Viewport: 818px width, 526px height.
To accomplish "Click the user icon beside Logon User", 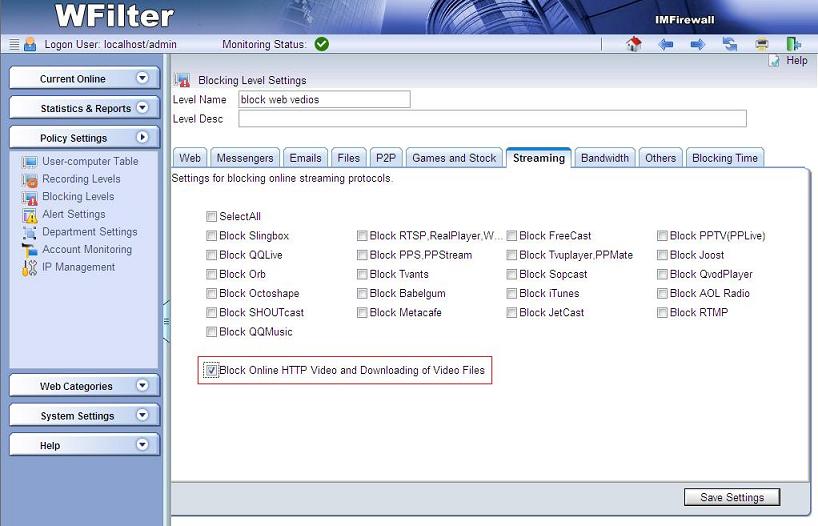I will pyautogui.click(x=30, y=44).
